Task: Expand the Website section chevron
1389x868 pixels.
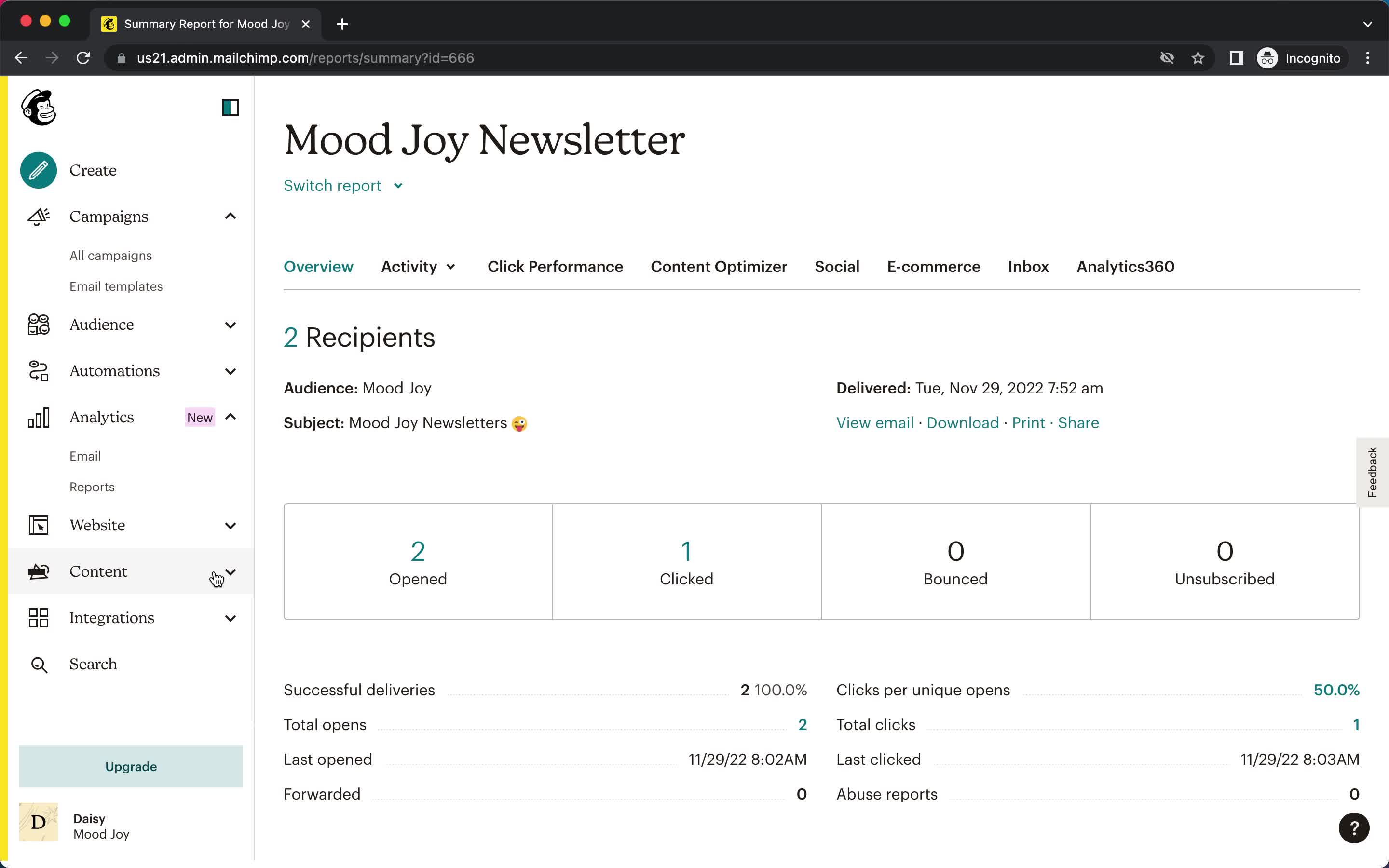Action: [x=230, y=526]
